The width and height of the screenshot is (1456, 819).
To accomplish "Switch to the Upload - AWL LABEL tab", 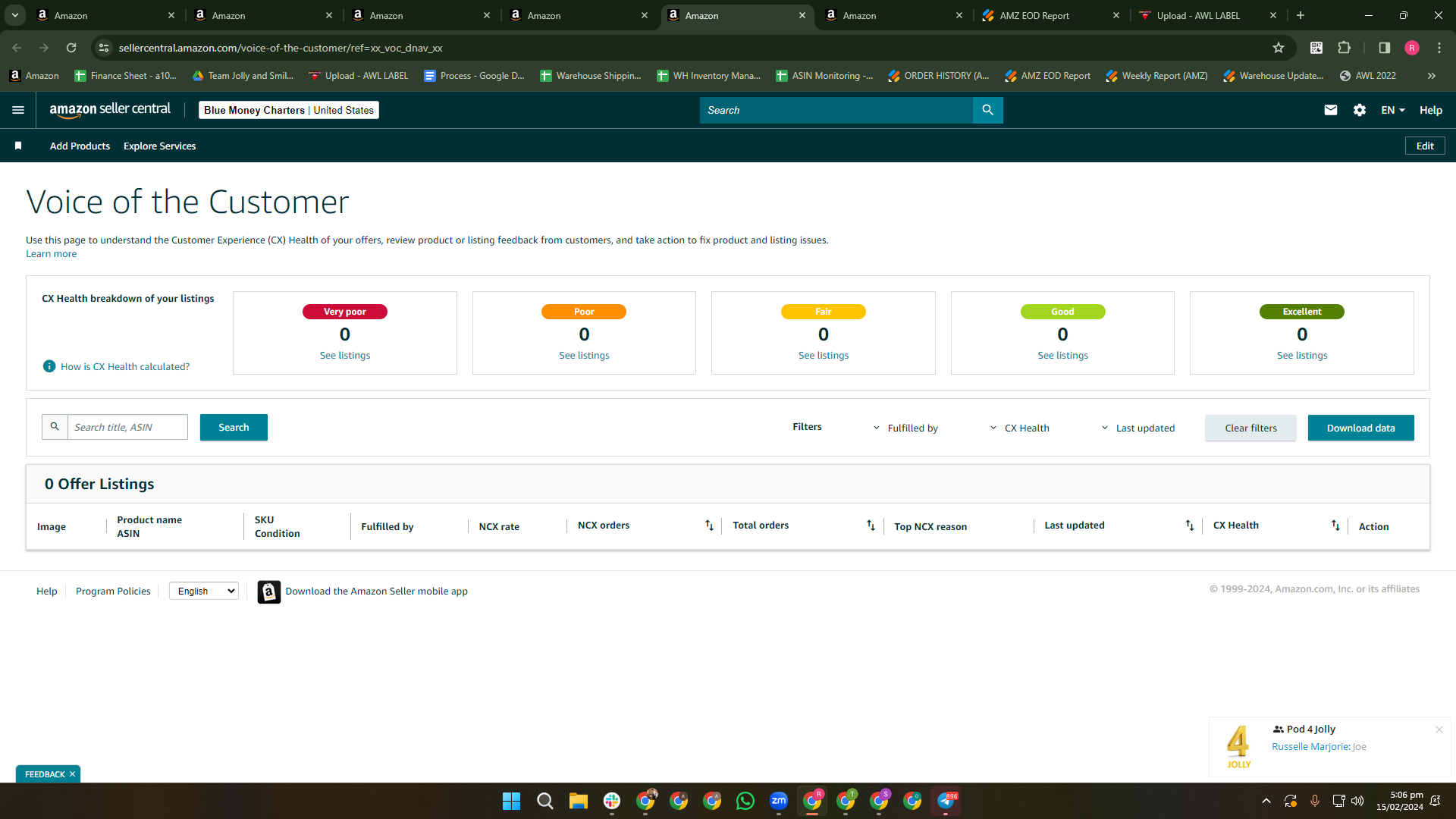I will (1207, 15).
